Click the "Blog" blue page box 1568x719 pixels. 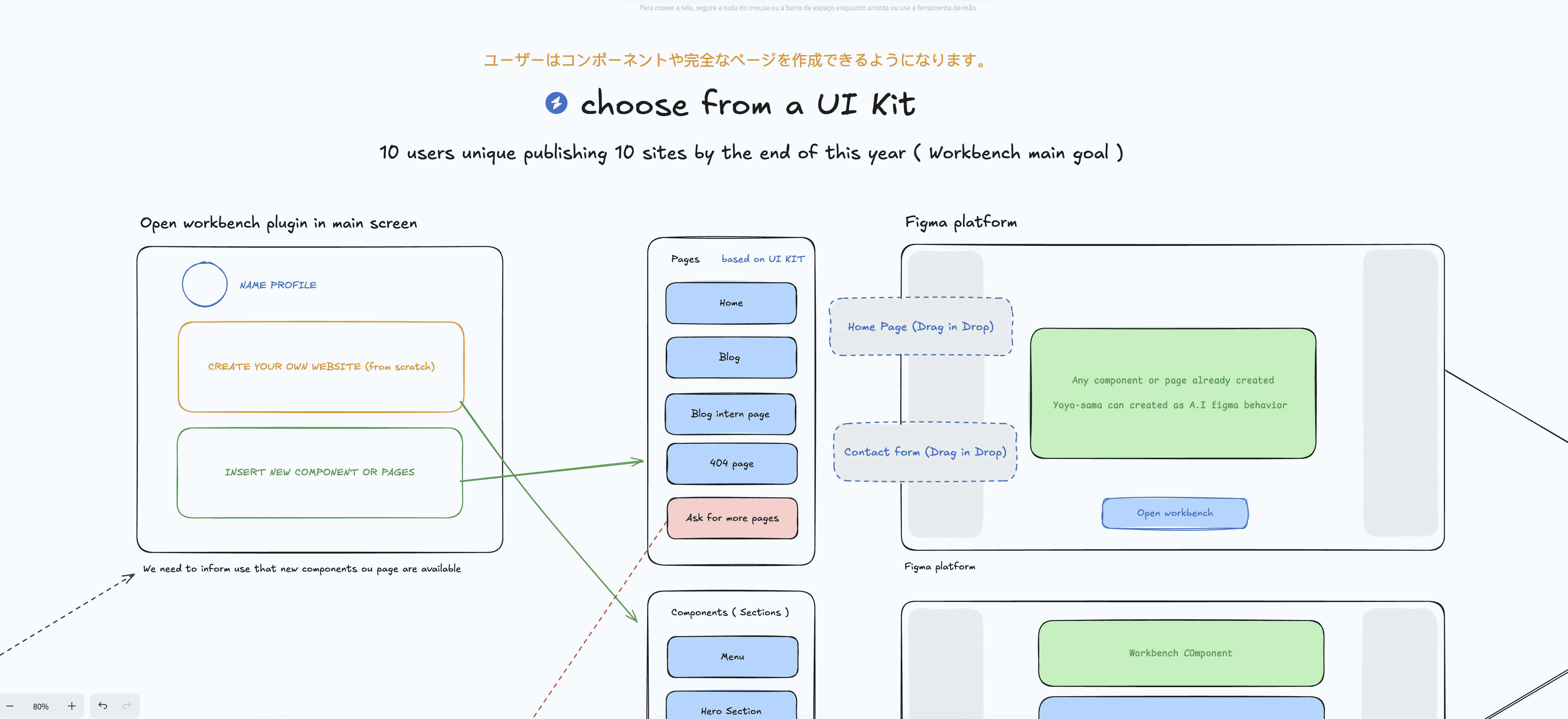[731, 358]
